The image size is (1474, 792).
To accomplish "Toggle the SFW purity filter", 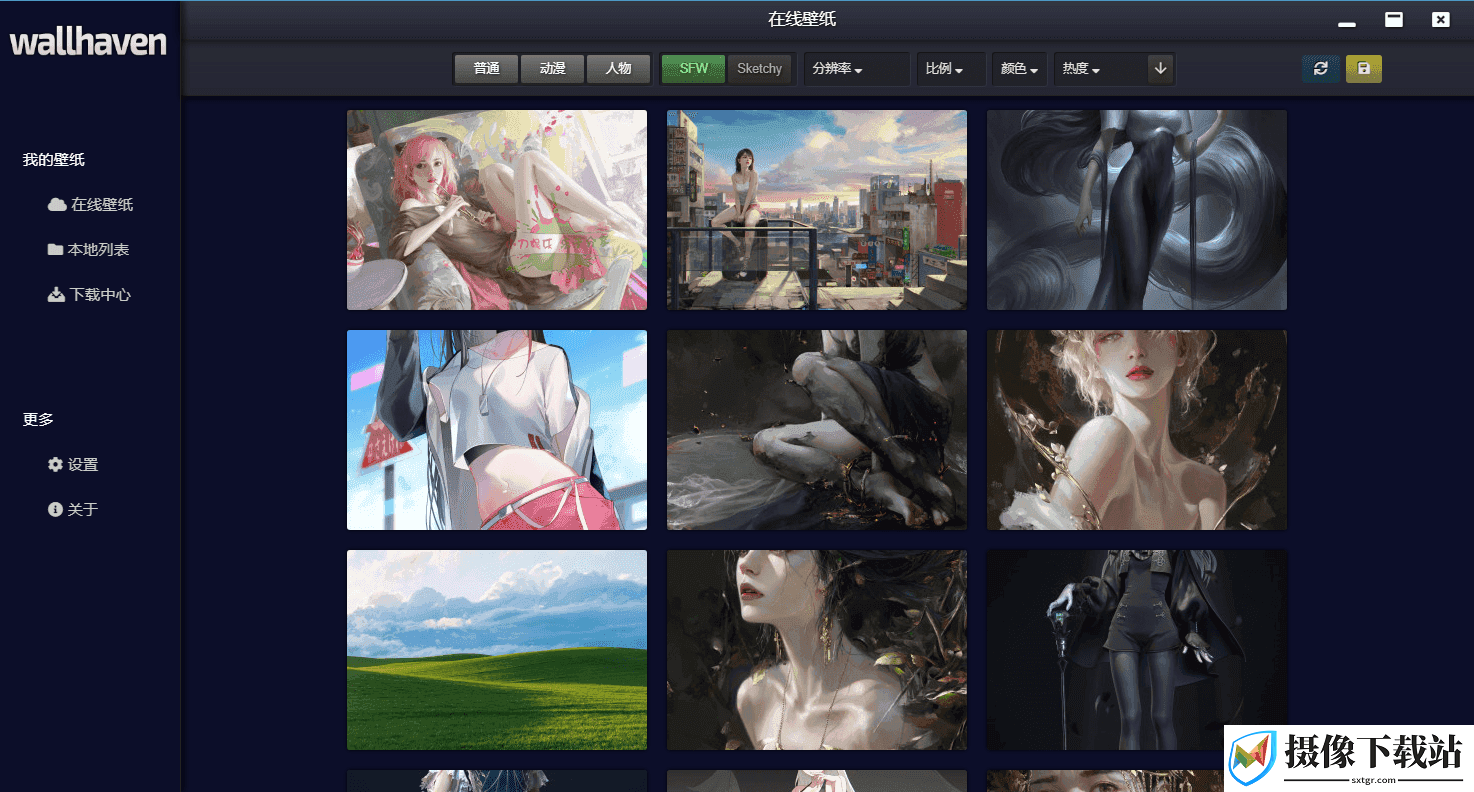I will 693,68.
